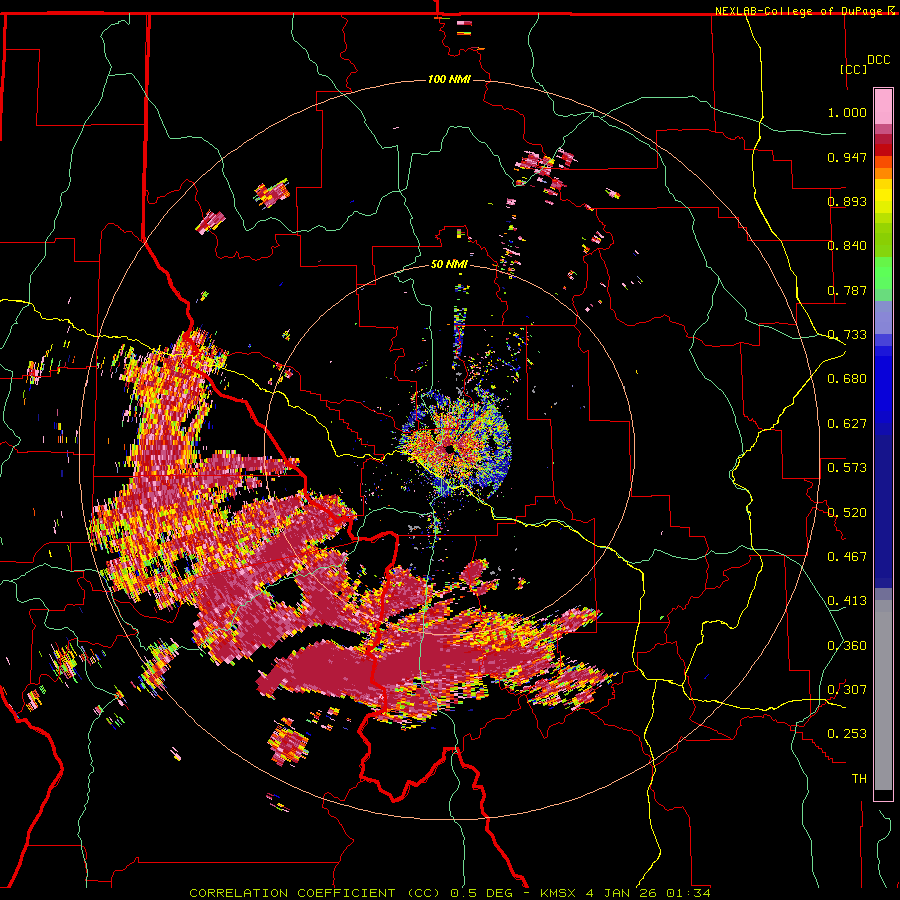The height and width of the screenshot is (900, 900).
Task: Click the 0.413 legend value
Action: pos(847,601)
